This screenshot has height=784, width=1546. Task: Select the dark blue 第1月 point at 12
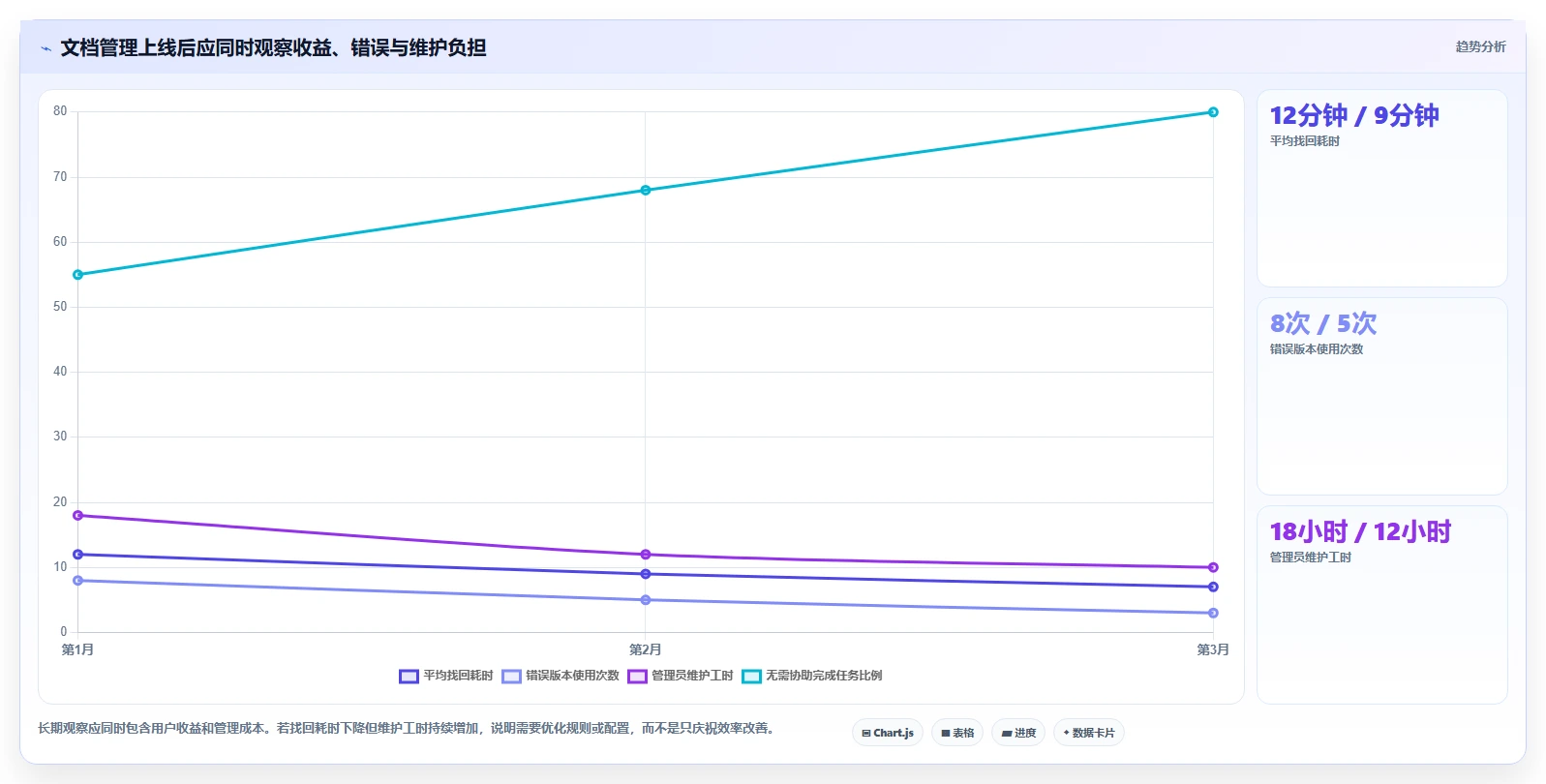coord(78,555)
